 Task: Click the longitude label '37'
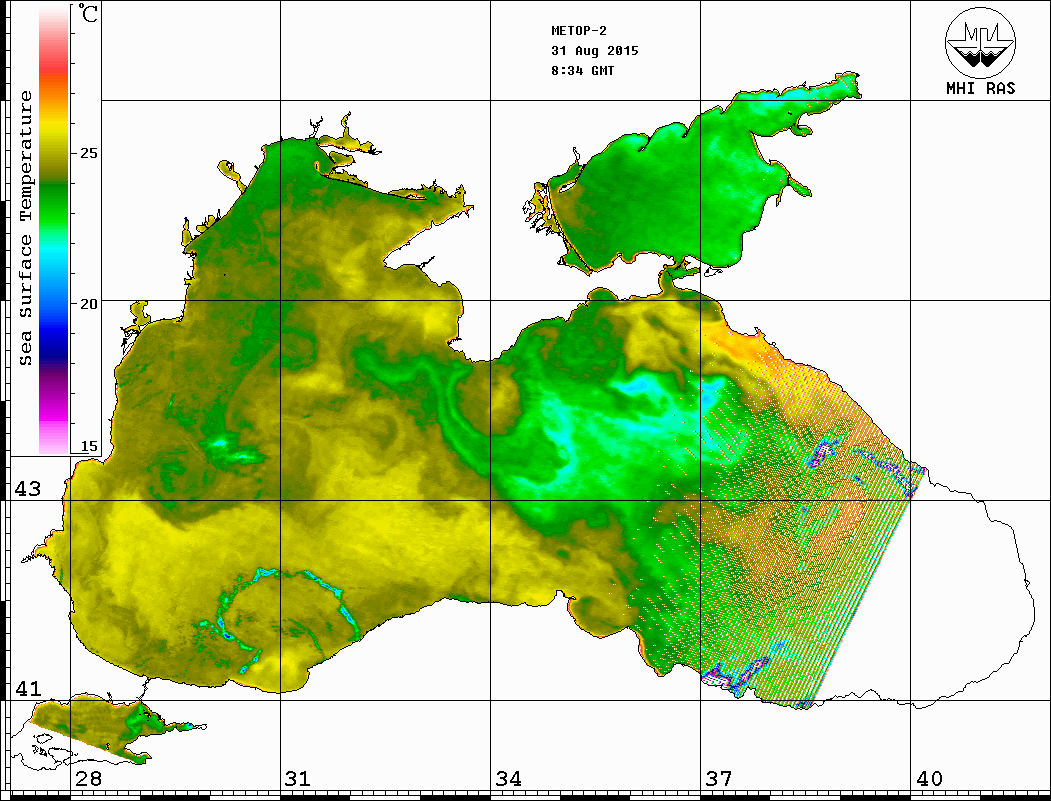719,778
